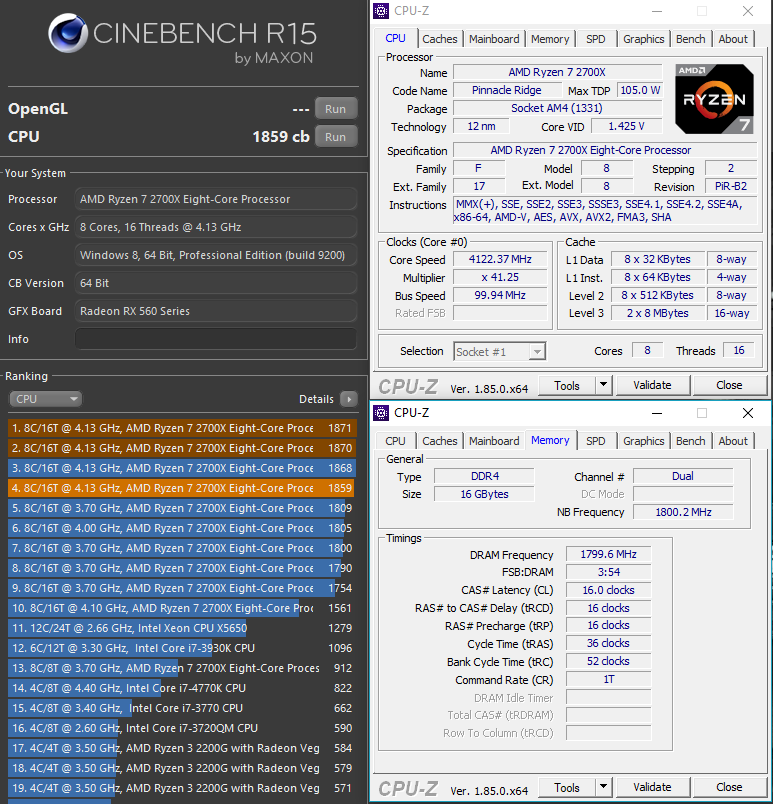Click the empty Info field in Cinebench
The width and height of the screenshot is (773, 804).
coord(216,339)
